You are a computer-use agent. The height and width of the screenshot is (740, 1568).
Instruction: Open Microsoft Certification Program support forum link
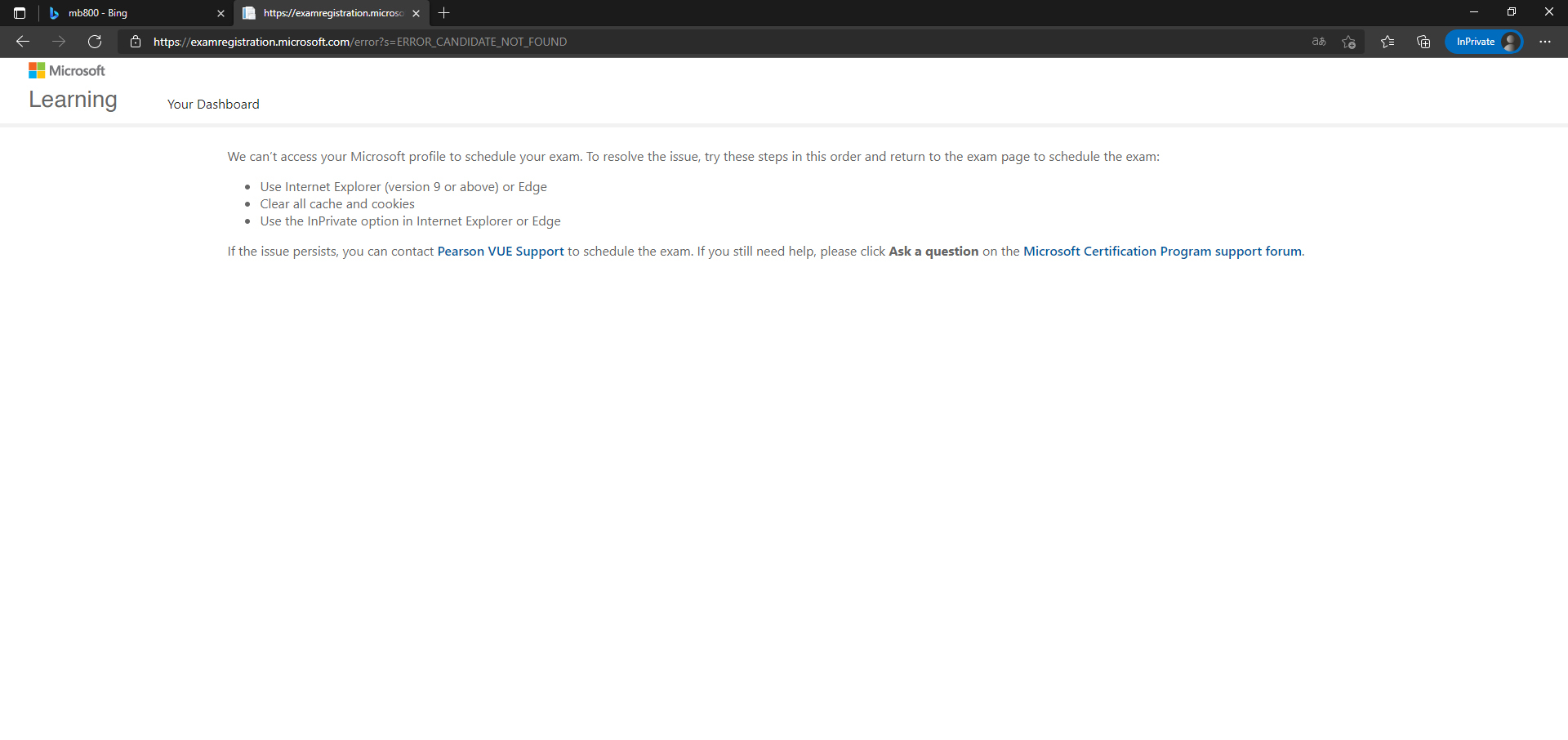1162,252
